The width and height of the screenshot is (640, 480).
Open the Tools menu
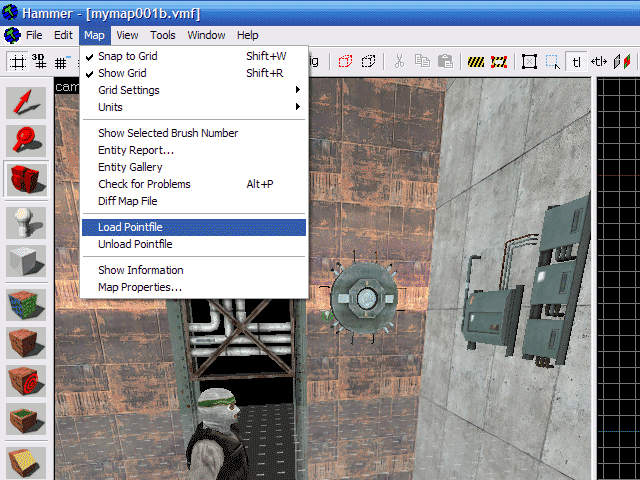[x=162, y=35]
